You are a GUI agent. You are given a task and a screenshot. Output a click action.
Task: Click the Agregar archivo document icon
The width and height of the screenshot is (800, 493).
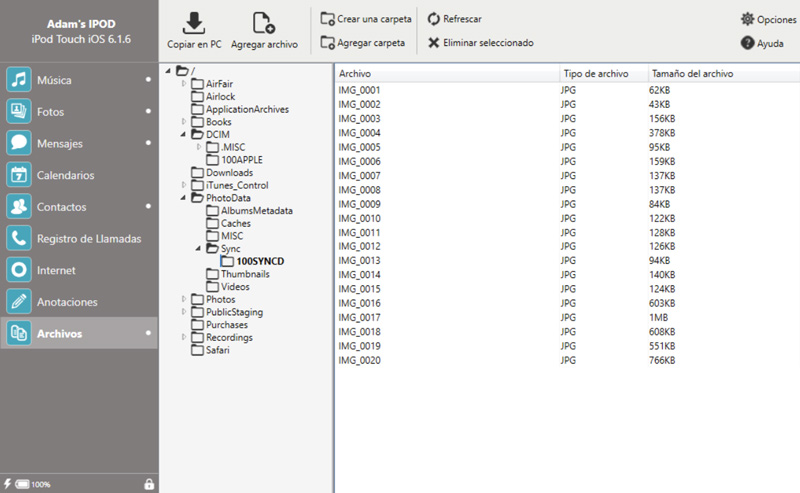(x=264, y=23)
